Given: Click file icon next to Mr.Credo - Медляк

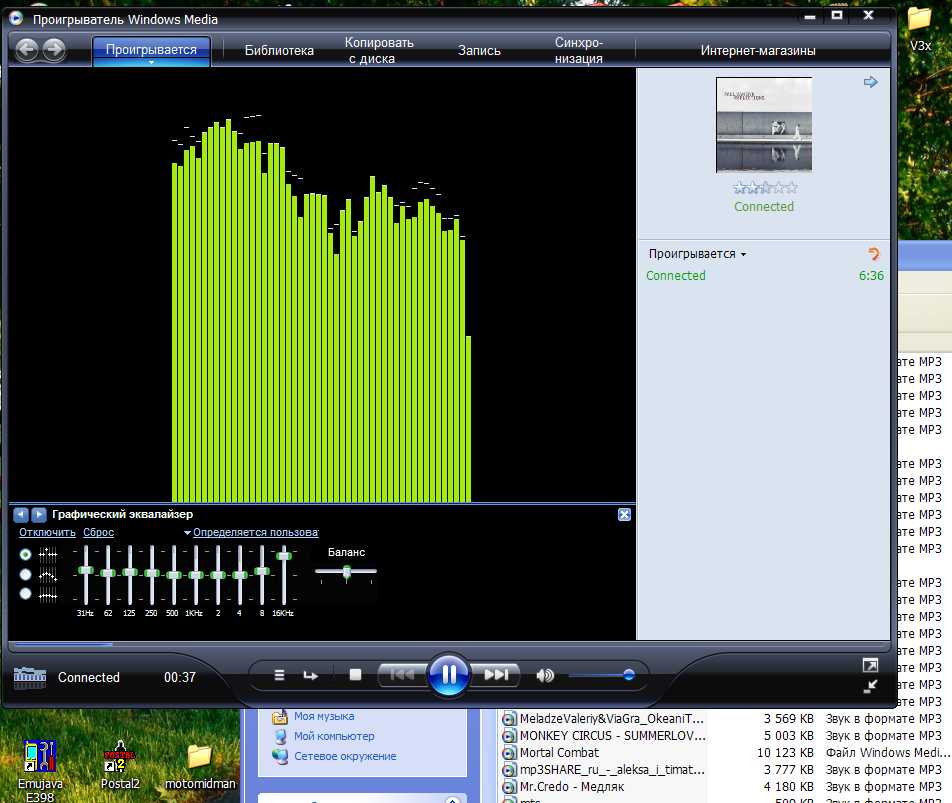Looking at the screenshot, I should [x=509, y=787].
